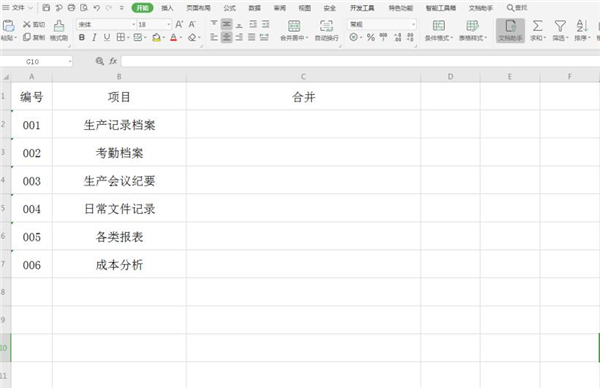The image size is (600, 388).
Task: Toggle Bold formatting
Action: tap(82, 37)
